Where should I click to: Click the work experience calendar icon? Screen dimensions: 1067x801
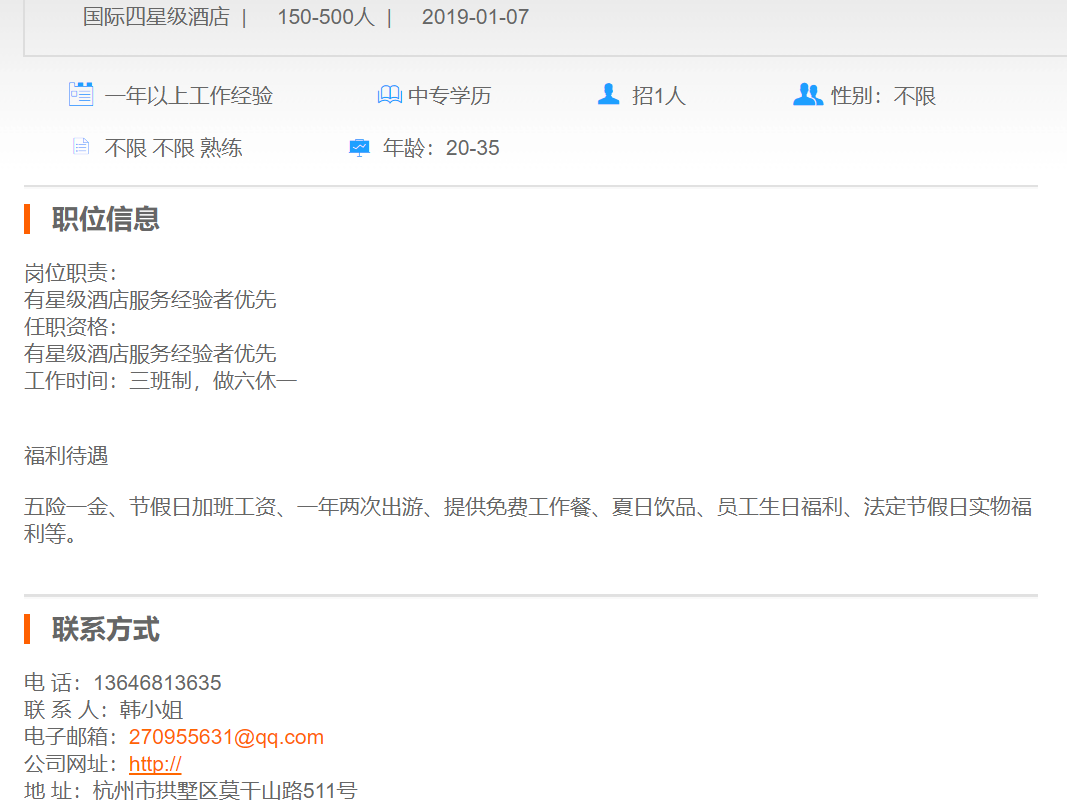[x=81, y=95]
